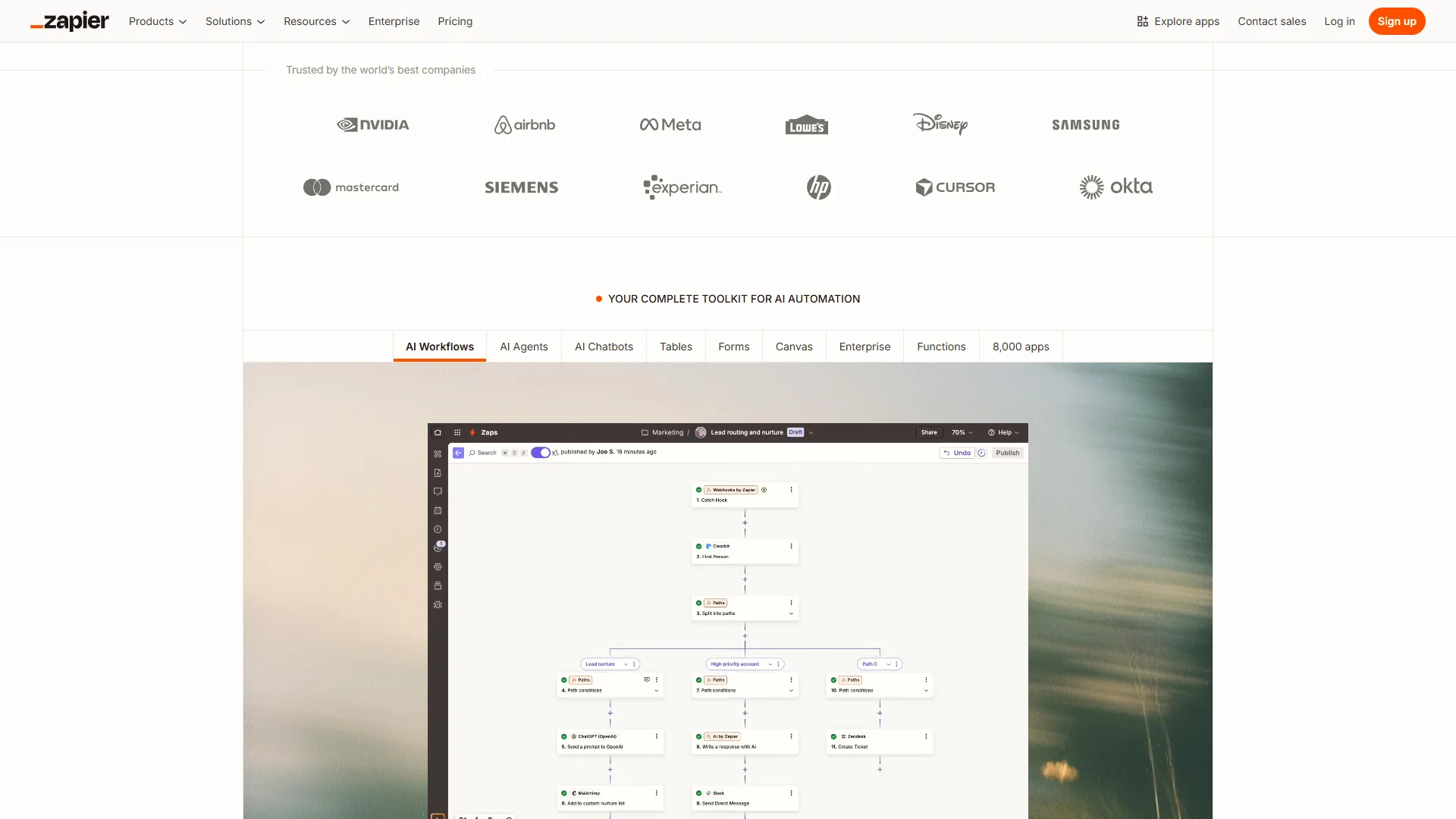Open the settings gear icon in the sidebar
The height and width of the screenshot is (819, 1456).
click(438, 566)
